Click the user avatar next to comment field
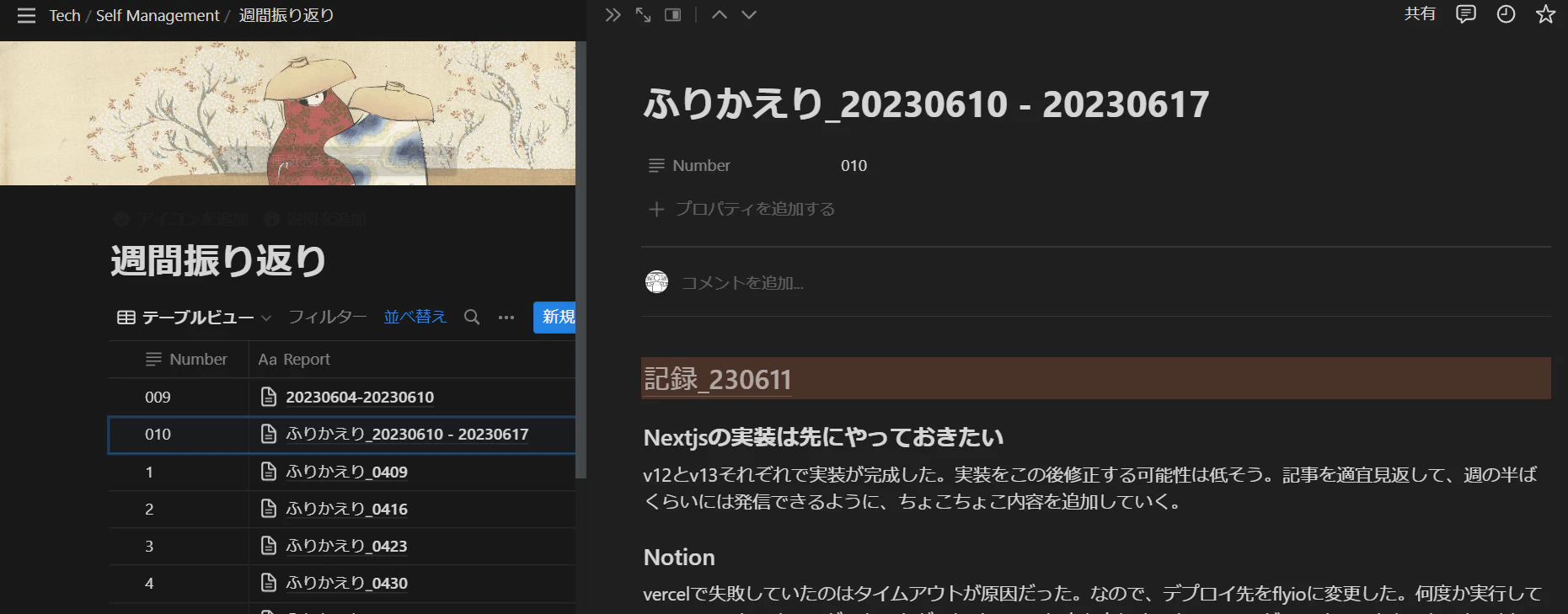The height and width of the screenshot is (614, 1568). point(657,282)
